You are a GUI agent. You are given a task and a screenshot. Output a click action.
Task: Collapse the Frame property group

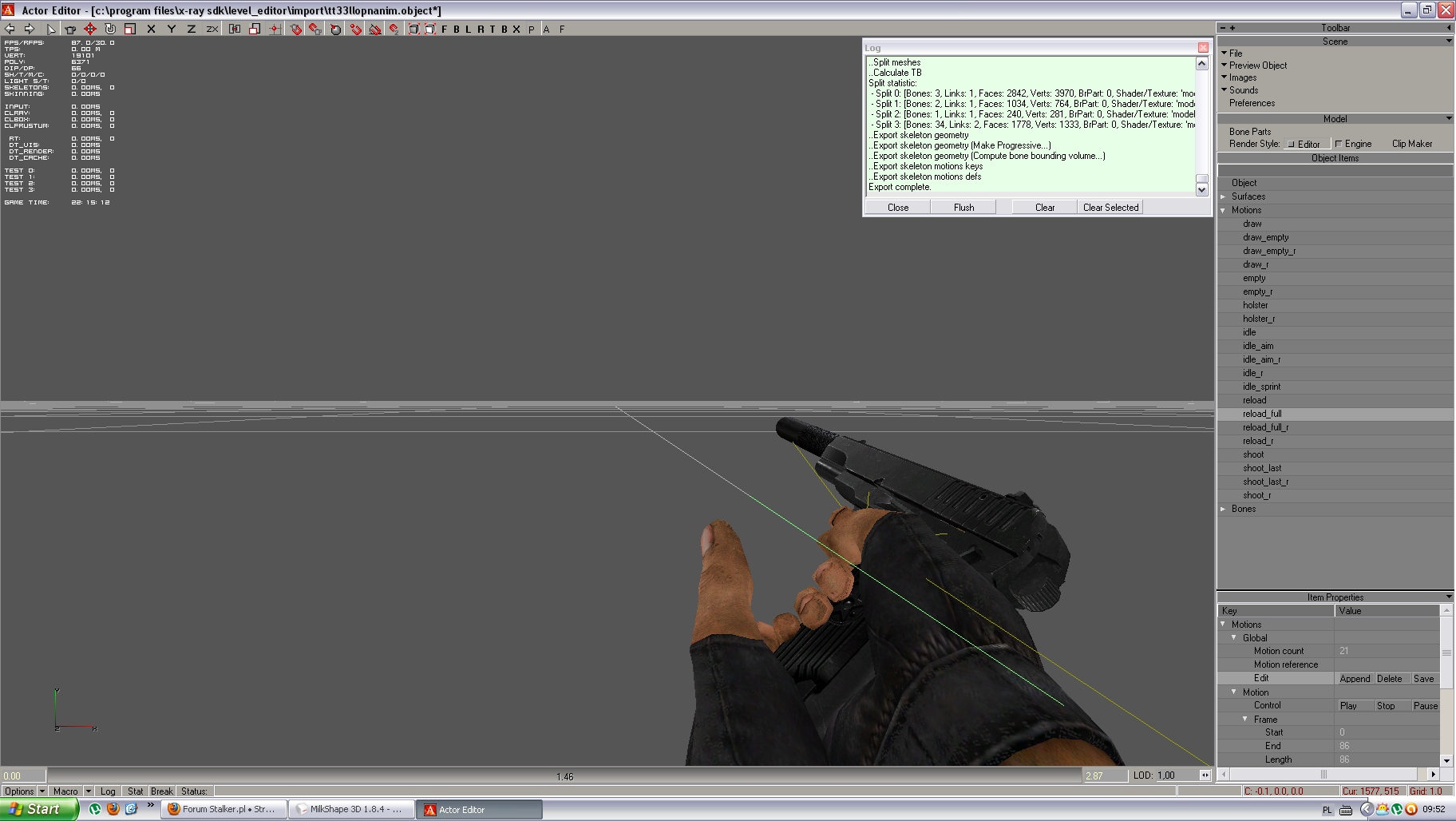[x=1245, y=719]
